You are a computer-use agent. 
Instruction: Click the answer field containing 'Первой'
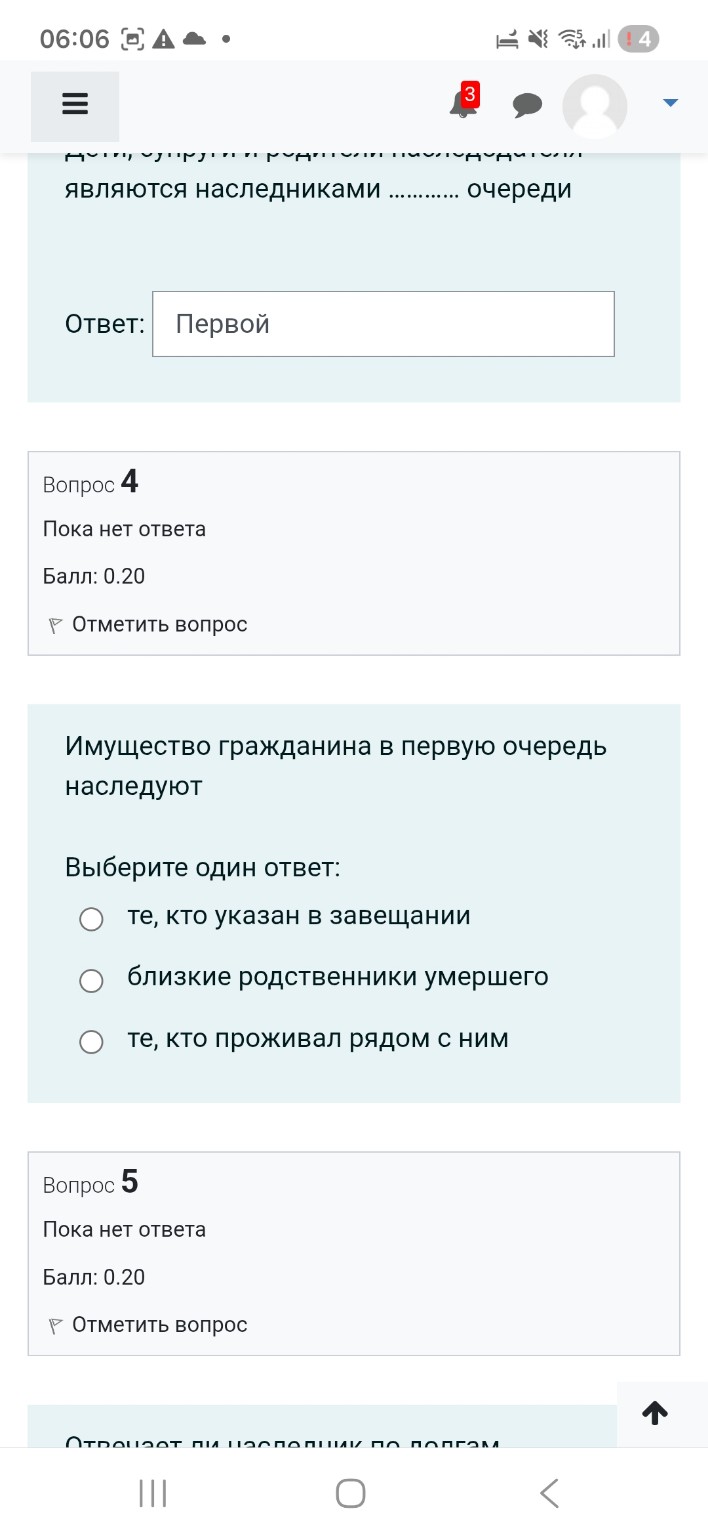(383, 323)
